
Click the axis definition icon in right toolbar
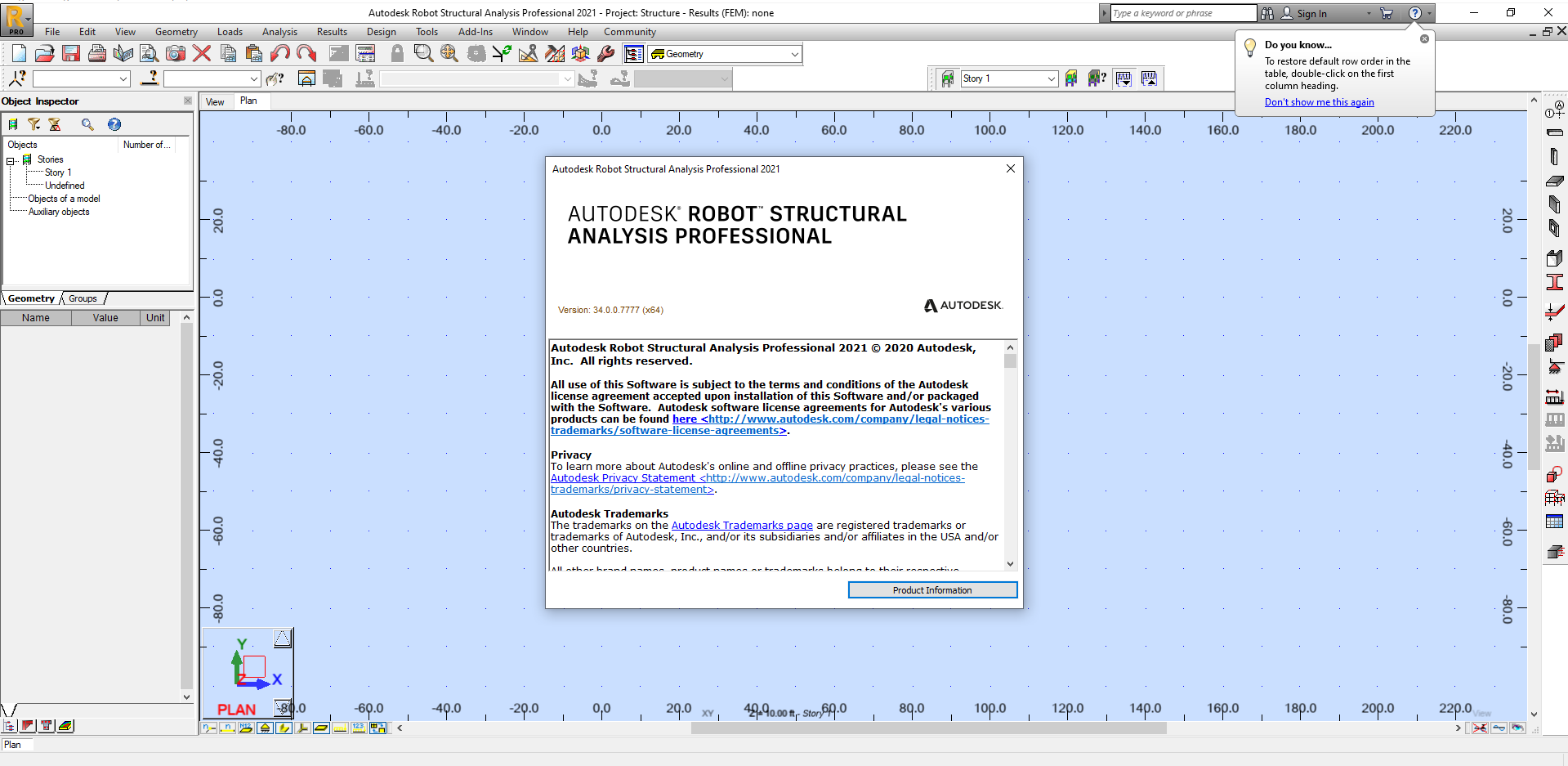[x=1554, y=108]
